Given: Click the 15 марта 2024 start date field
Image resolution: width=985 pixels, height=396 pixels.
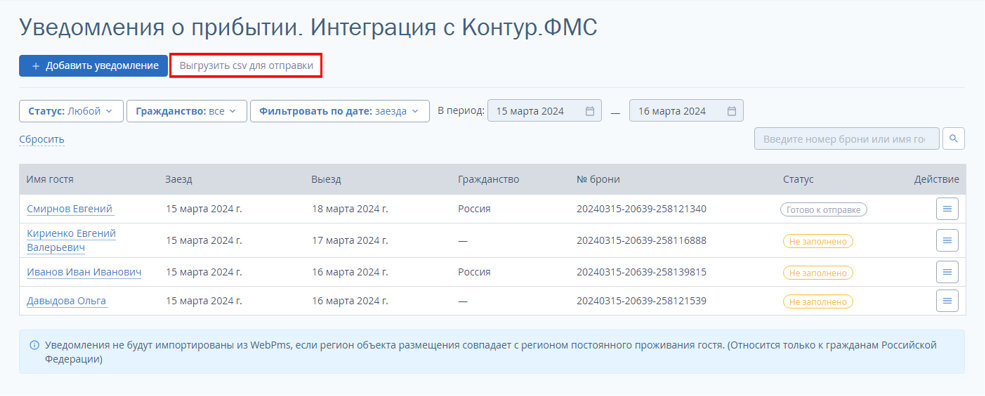Looking at the screenshot, I should [545, 111].
